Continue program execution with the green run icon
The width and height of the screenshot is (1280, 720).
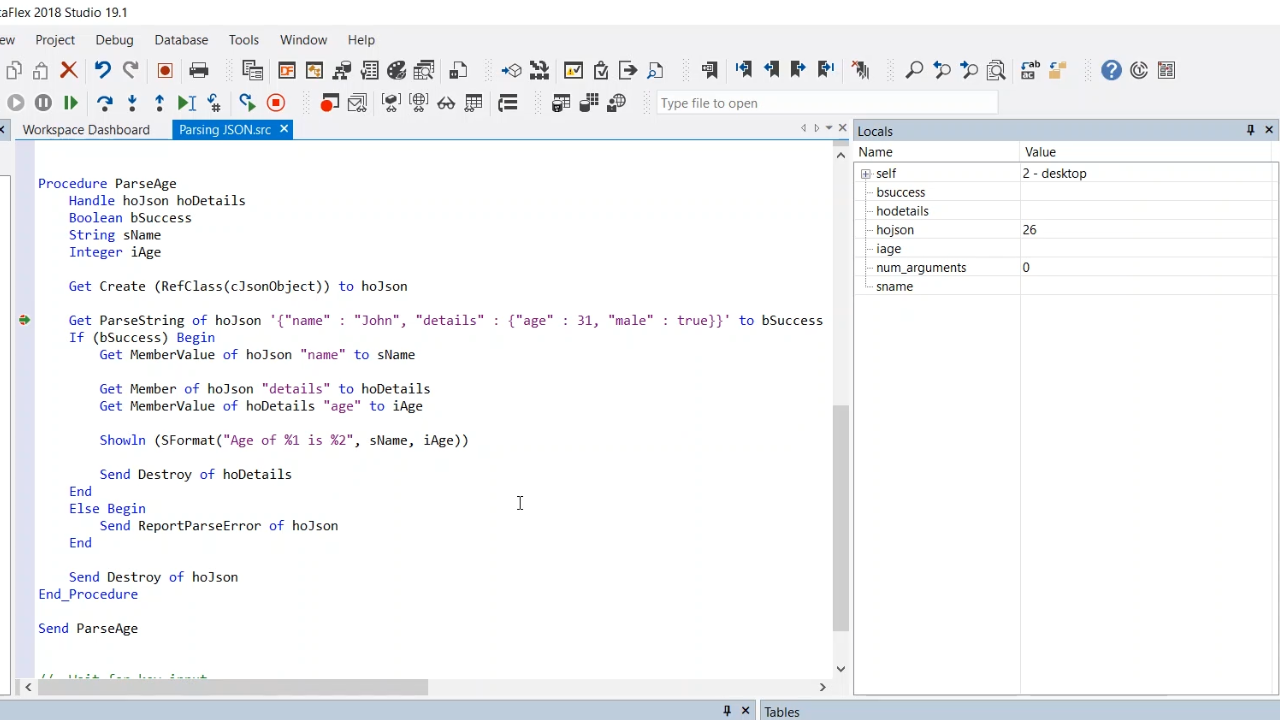[x=71, y=103]
